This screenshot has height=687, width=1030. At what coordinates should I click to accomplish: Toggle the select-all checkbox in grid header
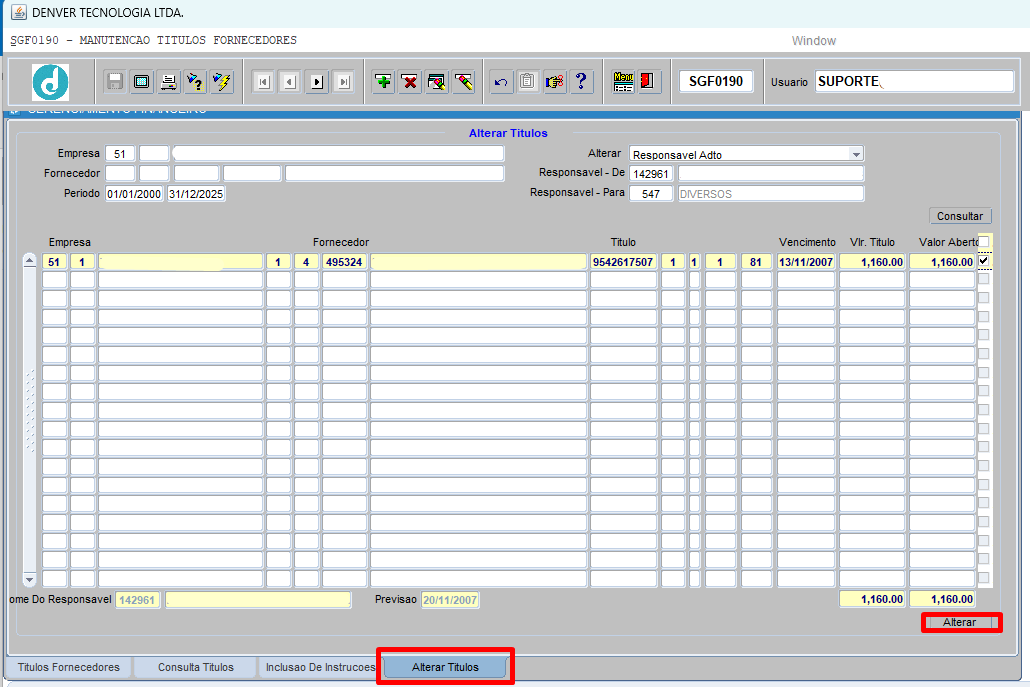click(x=984, y=242)
